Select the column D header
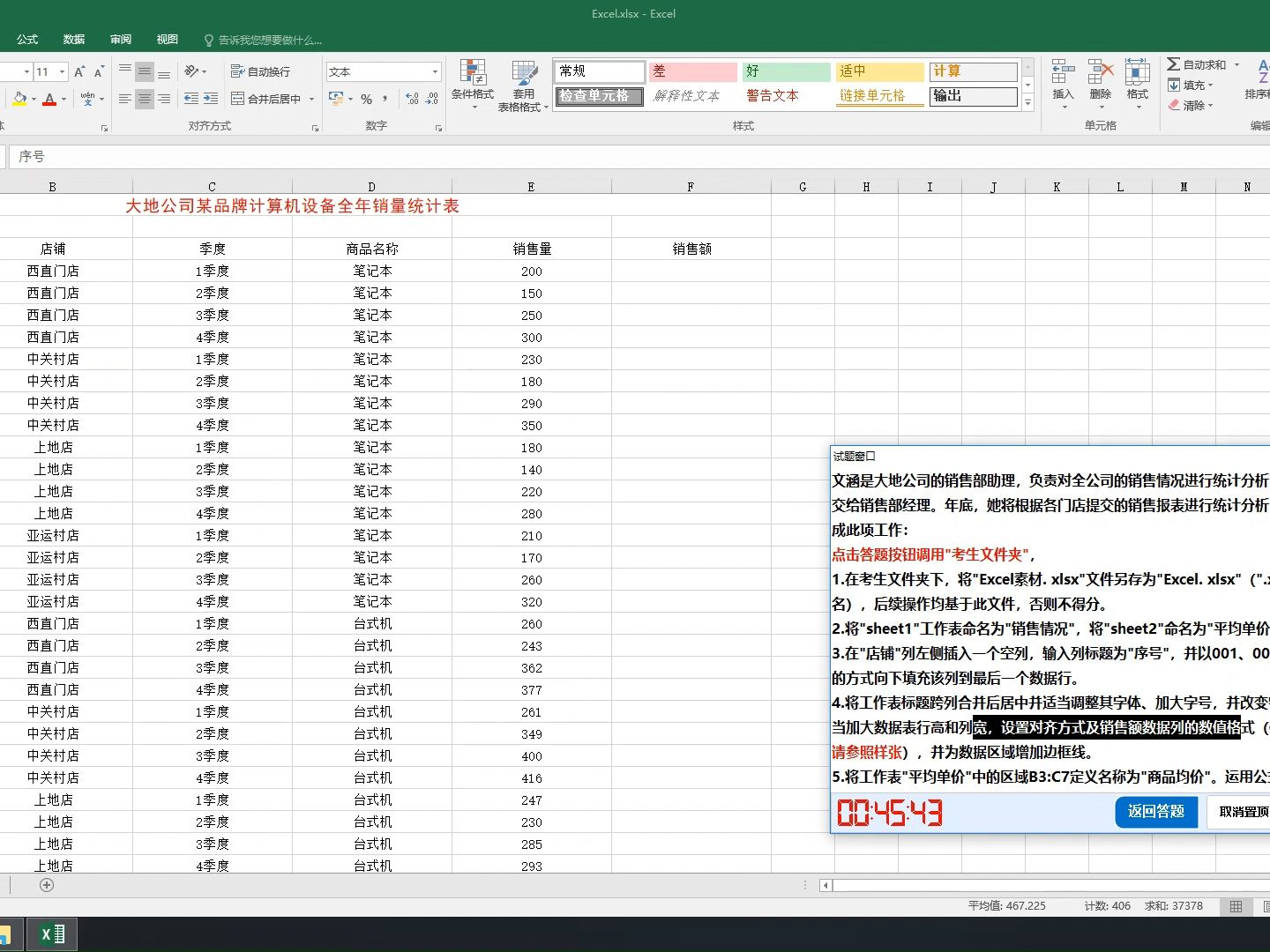The height and width of the screenshot is (952, 1270). (x=371, y=187)
